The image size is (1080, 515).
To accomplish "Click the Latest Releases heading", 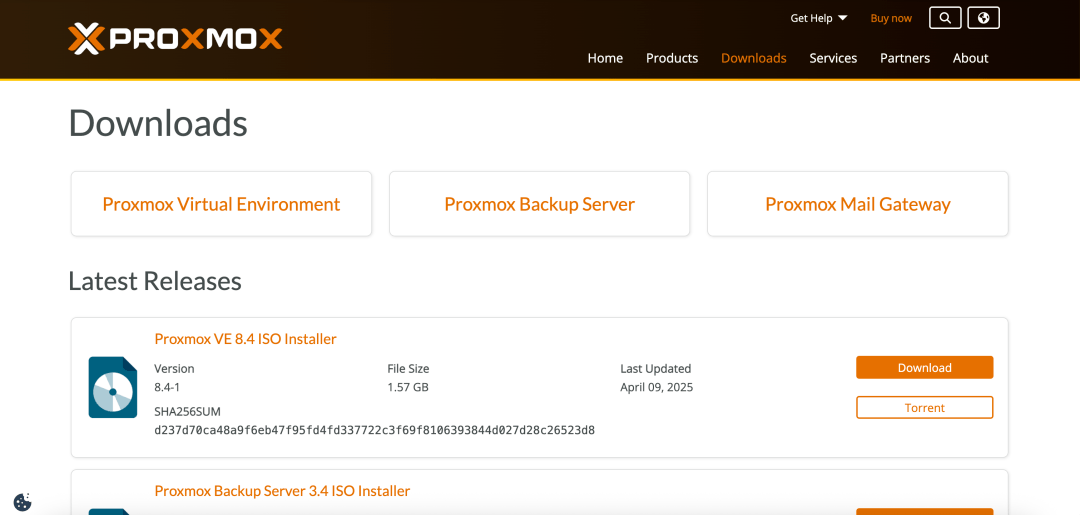I will click(155, 281).
